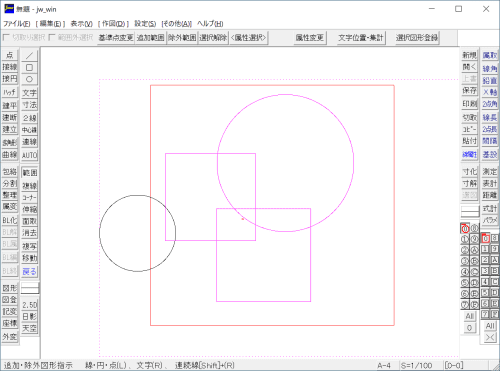Screen dimensions: 500x371
Task: Activate the AUTO mode tool
Action: (x=29, y=155)
